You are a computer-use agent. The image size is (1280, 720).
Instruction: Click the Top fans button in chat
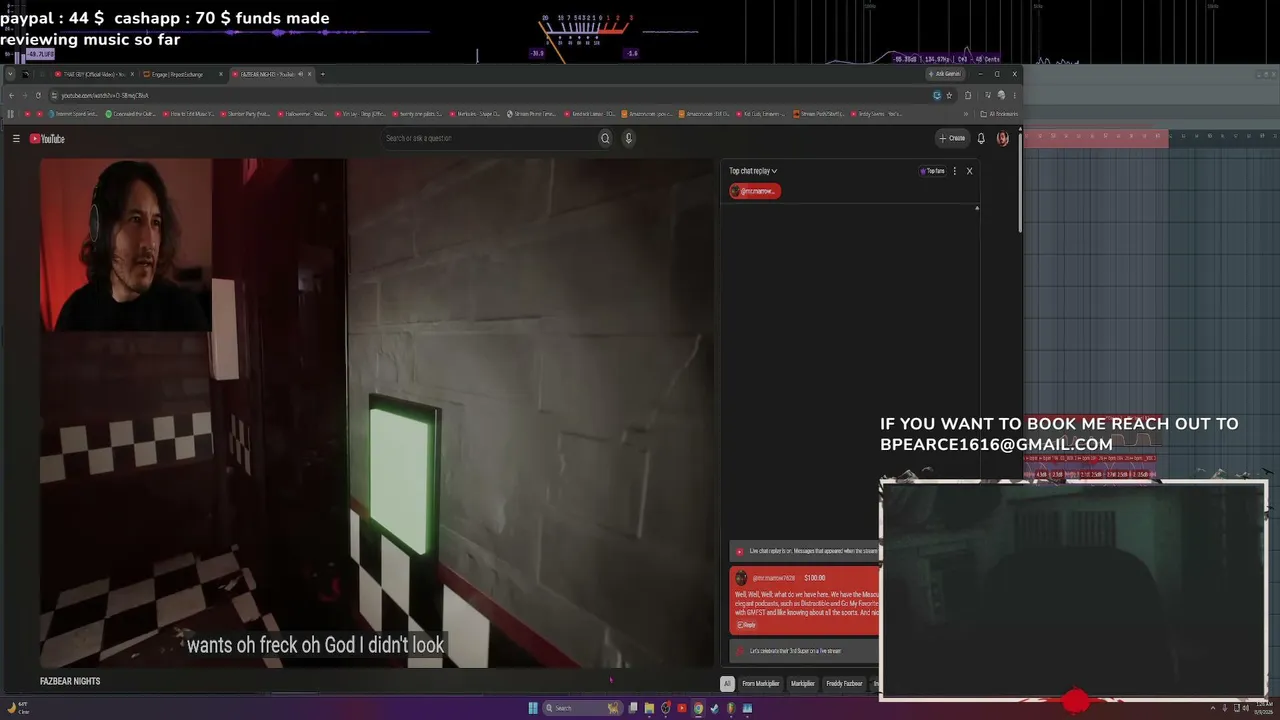click(932, 171)
